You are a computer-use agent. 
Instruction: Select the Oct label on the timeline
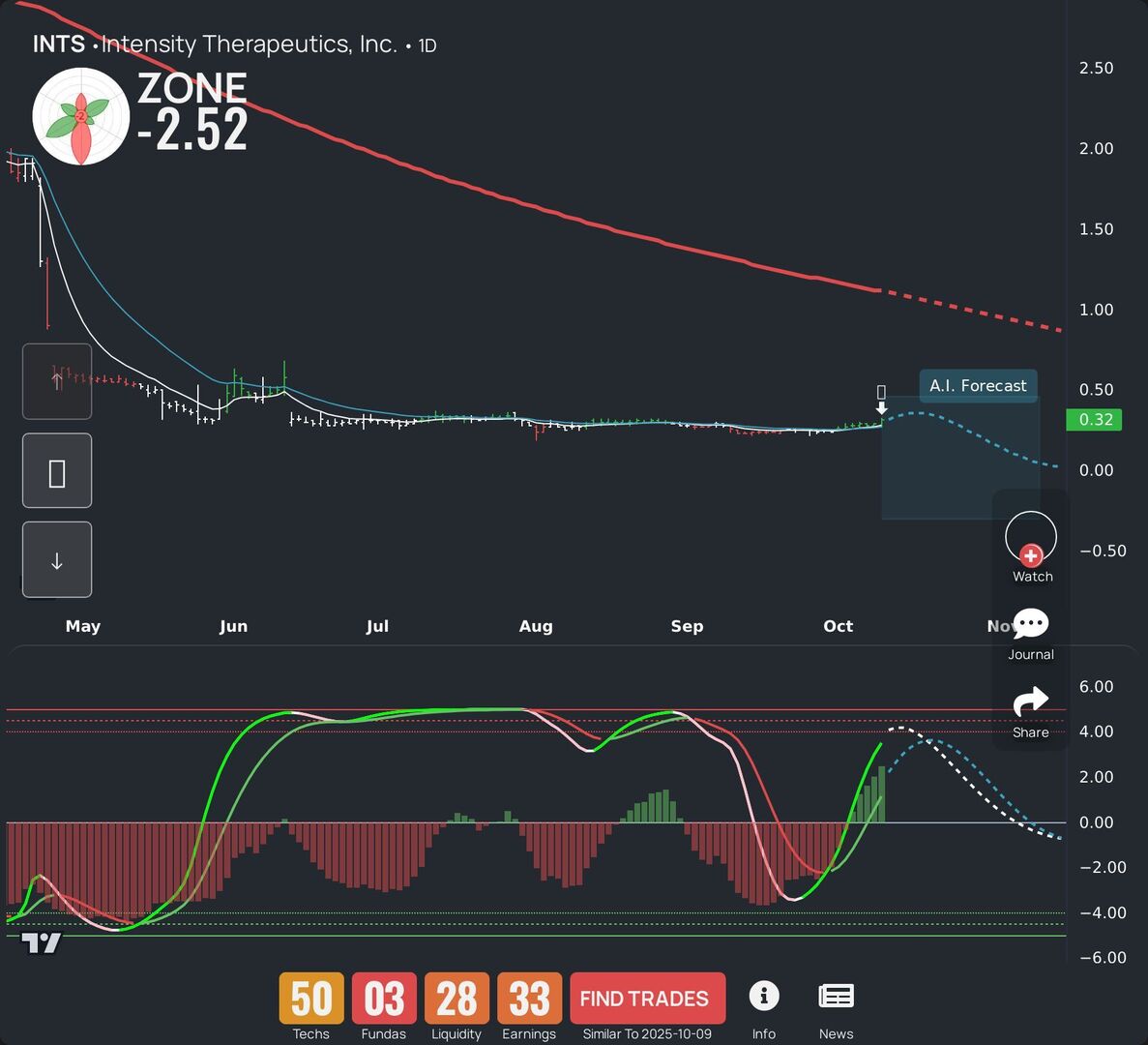coord(838,626)
